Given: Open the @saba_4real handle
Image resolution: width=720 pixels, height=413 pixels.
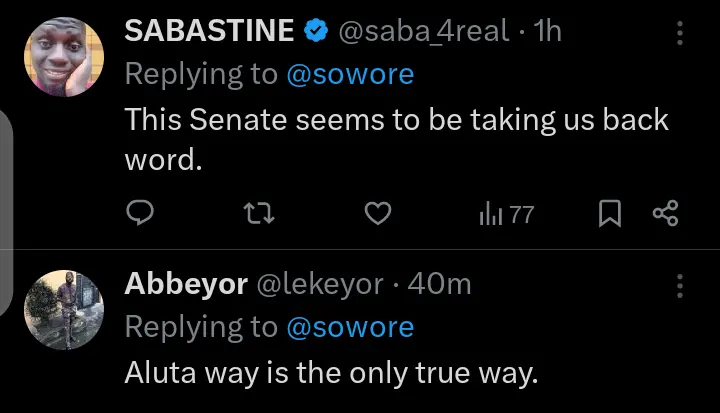Looking at the screenshot, I should coord(426,32).
